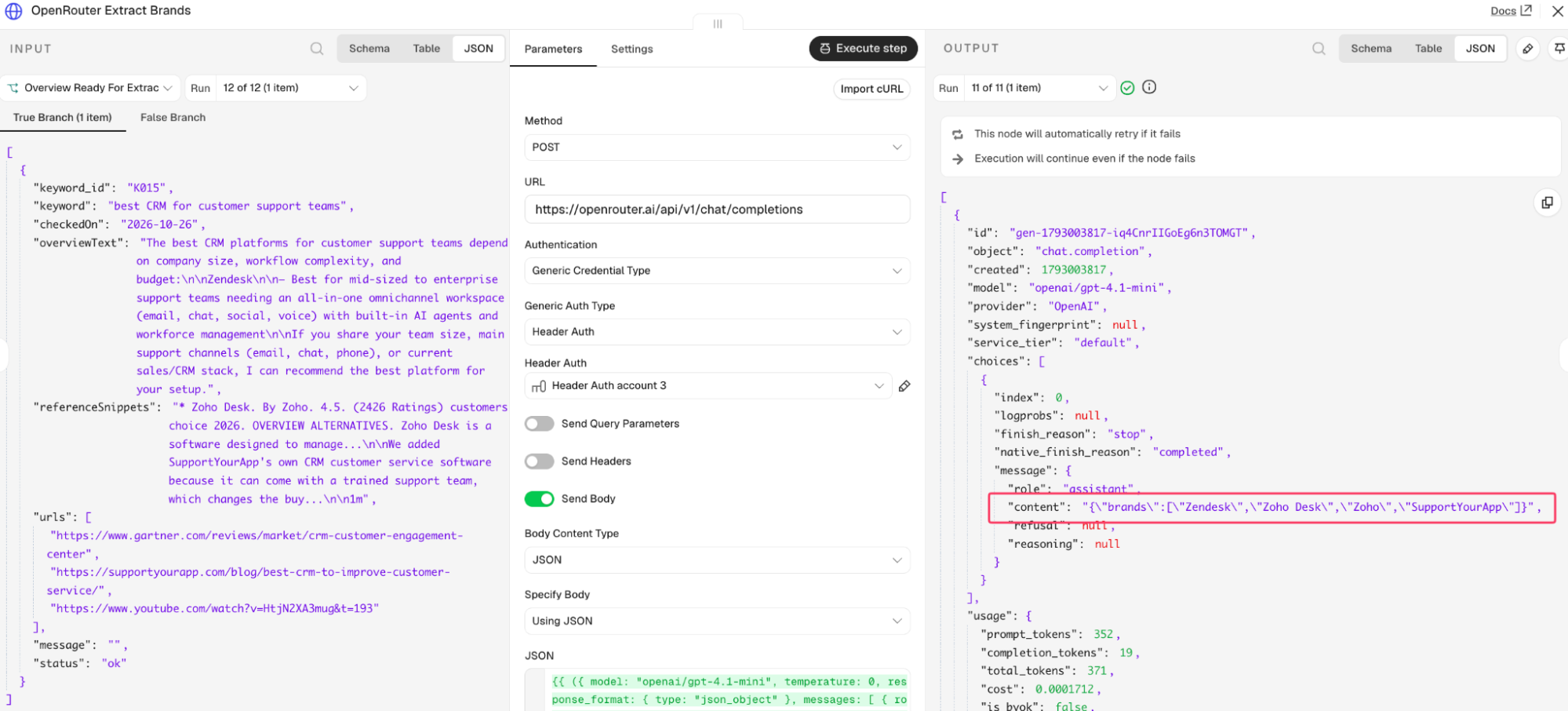1568x711 pixels.
Task: Click the URL input field
Action: 717,210
